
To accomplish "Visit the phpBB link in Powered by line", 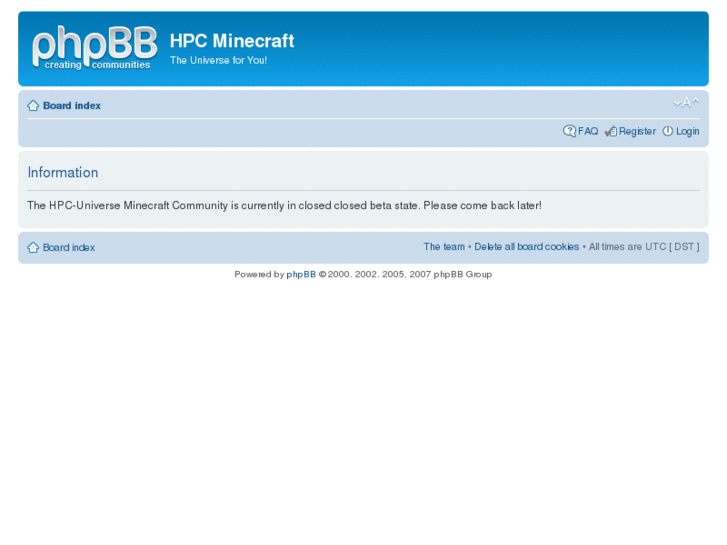I will pyautogui.click(x=301, y=275).
